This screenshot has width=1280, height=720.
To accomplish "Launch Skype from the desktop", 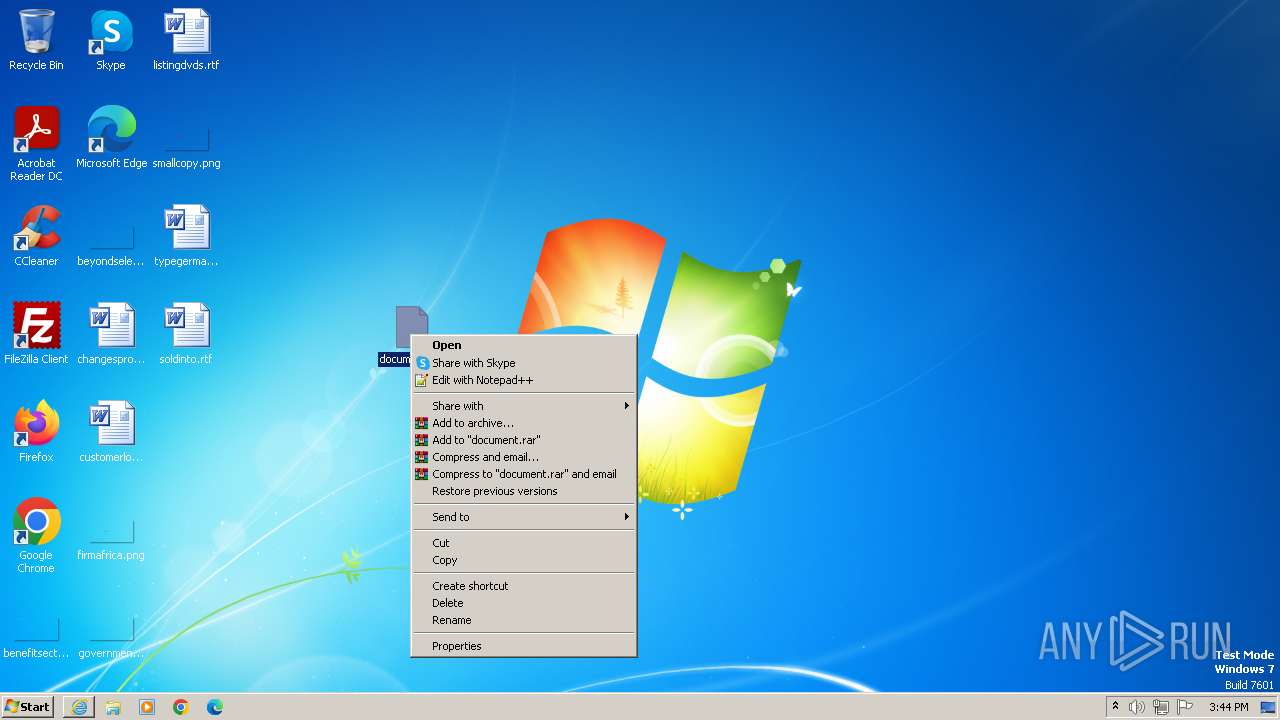I will [111, 40].
